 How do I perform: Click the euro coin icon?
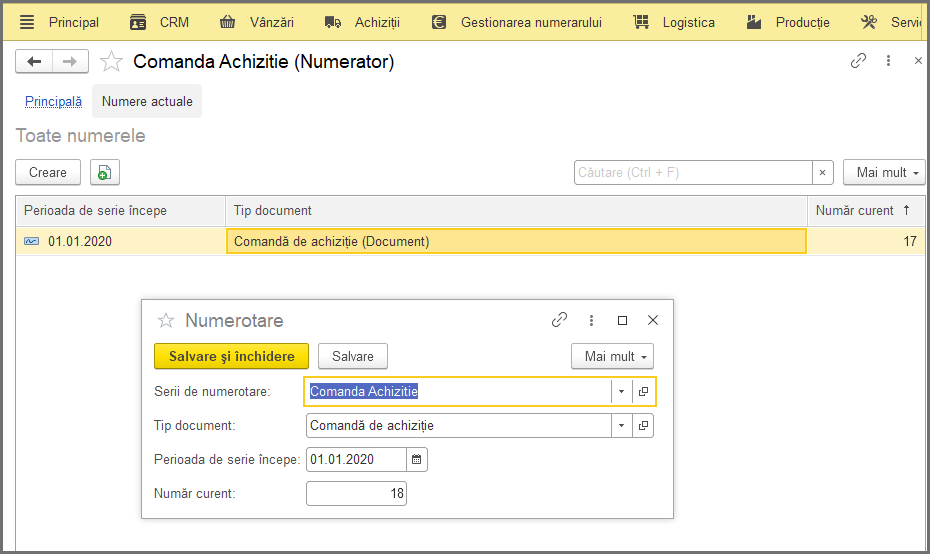[x=439, y=23]
